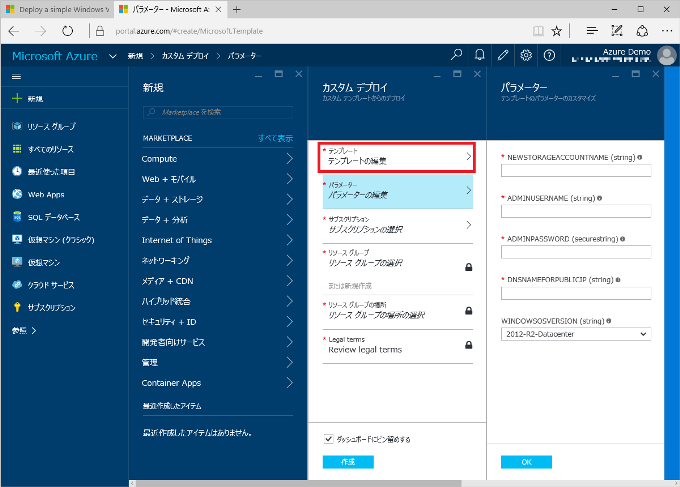Viewport: 680px width, 487px height.
Task: Open the Edge hub lines icon
Action: pyautogui.click(x=592, y=31)
